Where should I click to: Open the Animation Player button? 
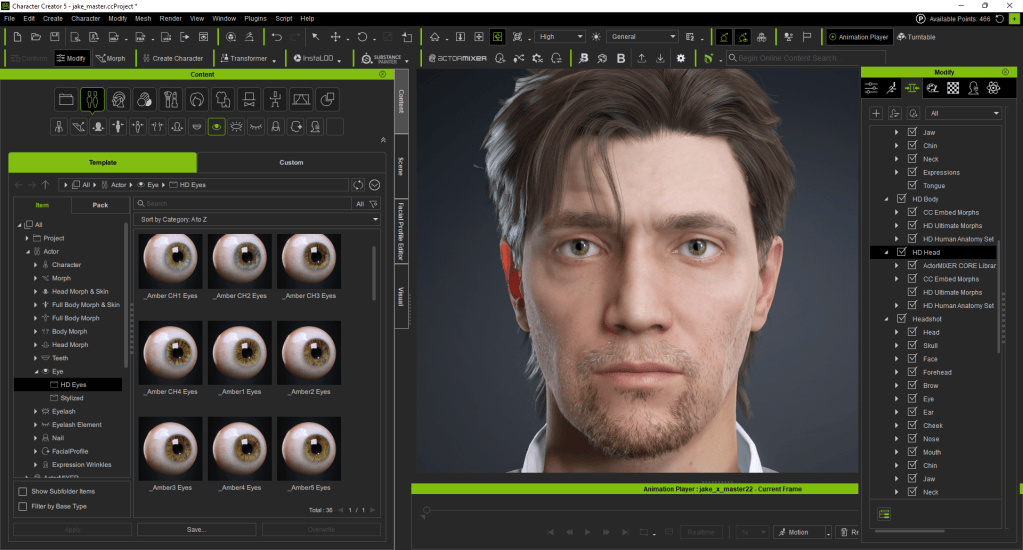pyautogui.click(x=858, y=37)
